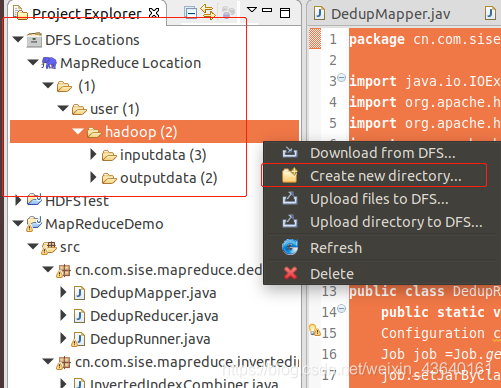This screenshot has height=388, width=501.
Task: Choose Upload files to DFS... menu entry
Action: pyautogui.click(x=379, y=199)
